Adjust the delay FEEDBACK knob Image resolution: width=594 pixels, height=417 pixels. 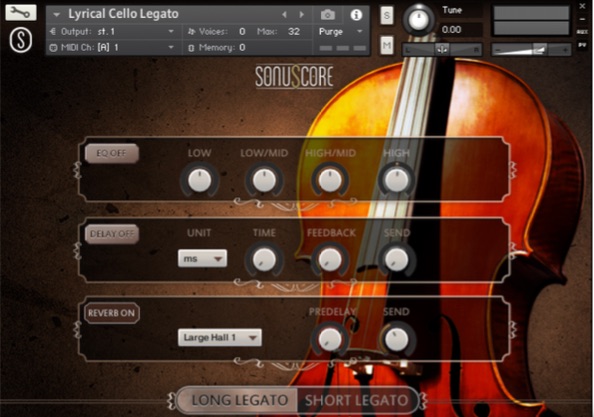[330, 260]
